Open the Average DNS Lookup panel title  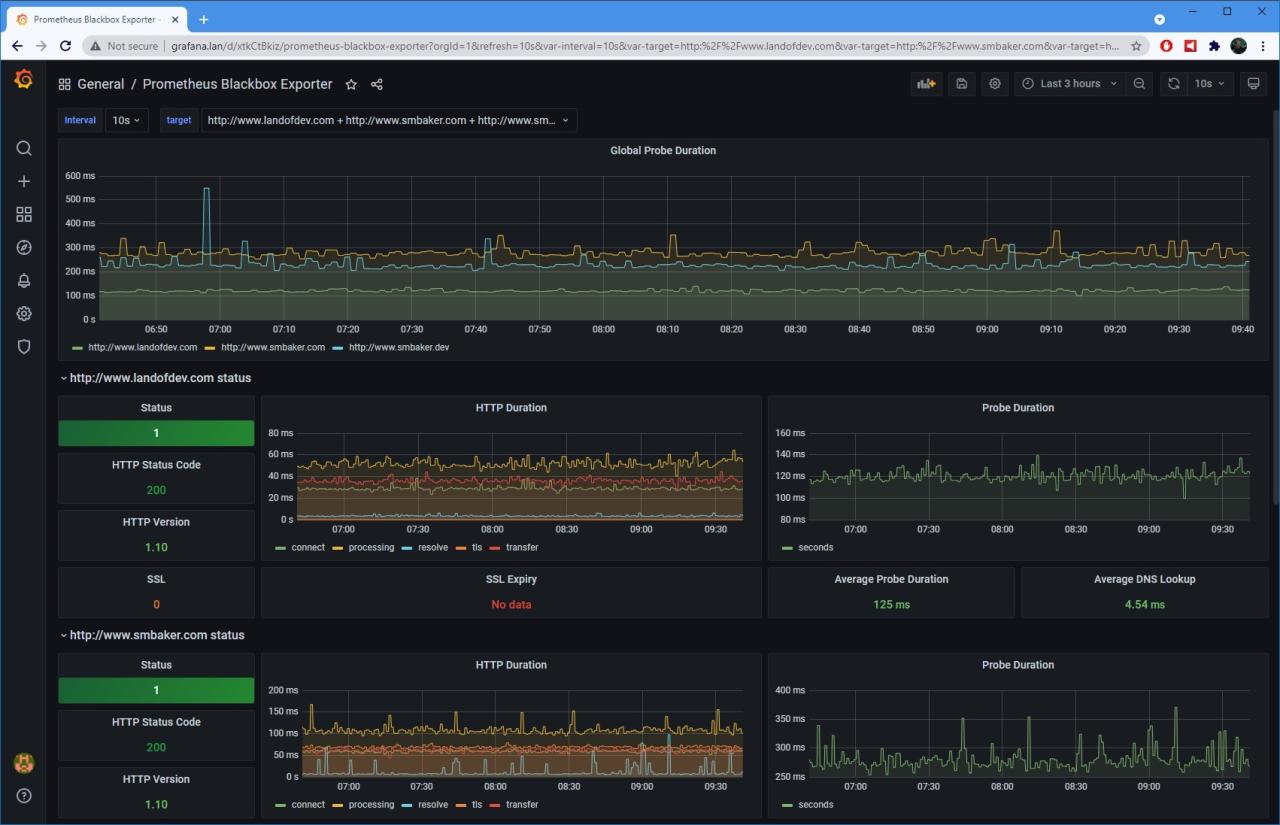tap(1144, 579)
